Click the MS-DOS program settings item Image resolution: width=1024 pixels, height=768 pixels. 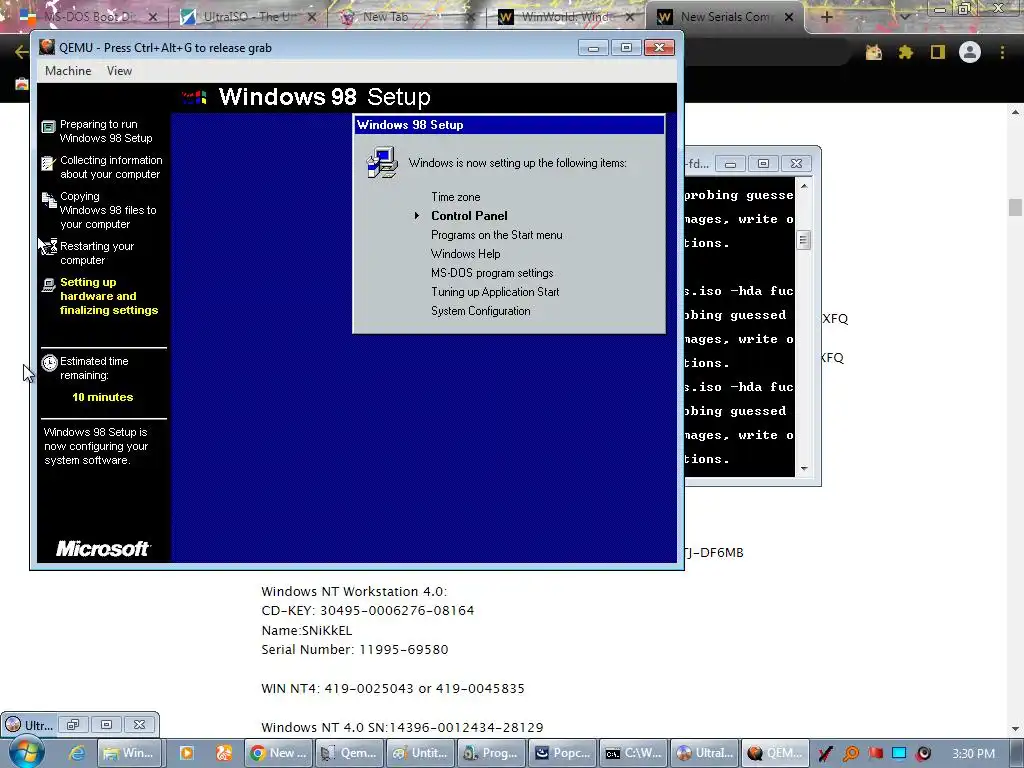tap(492, 272)
